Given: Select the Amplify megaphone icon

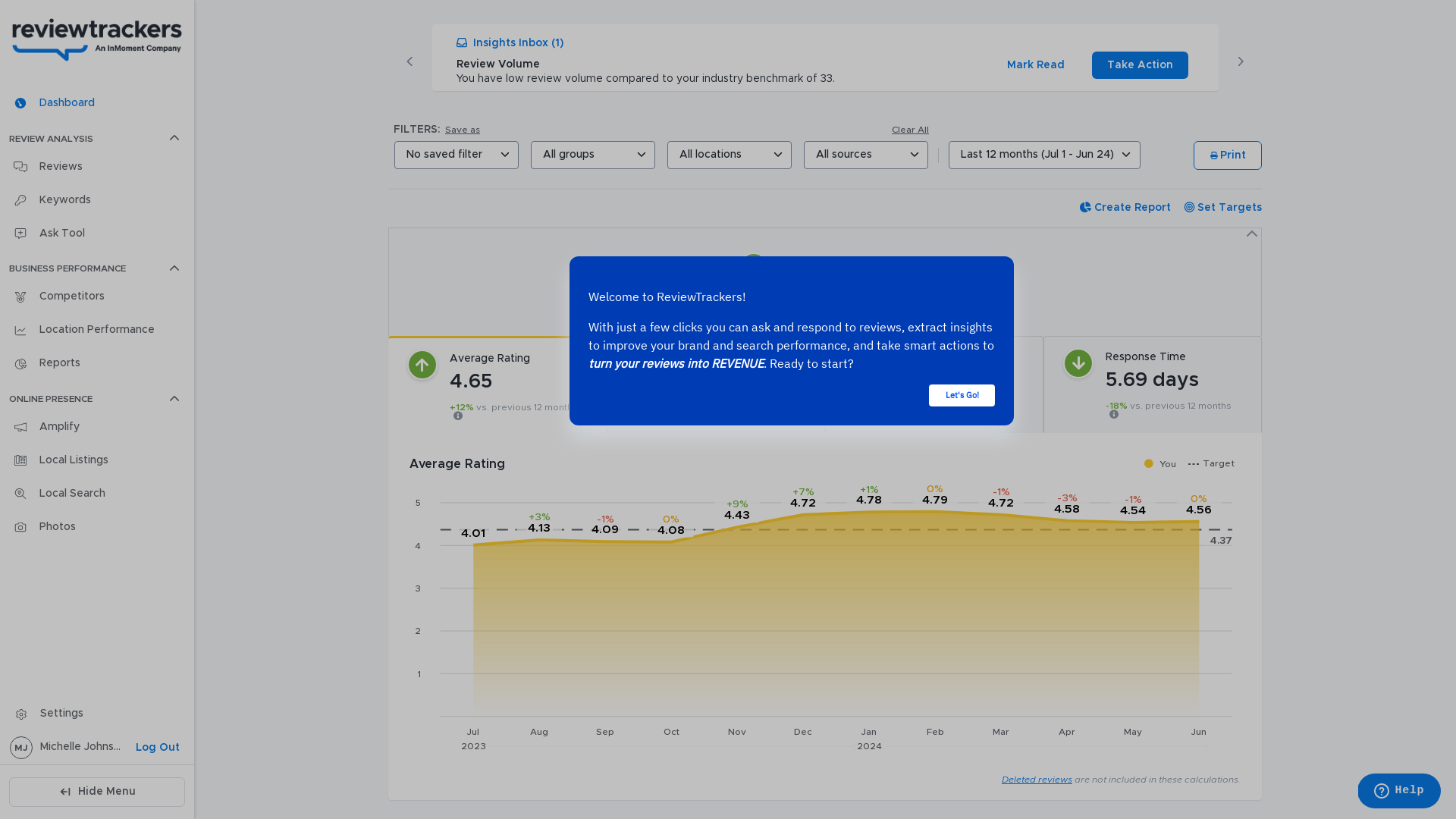Looking at the screenshot, I should pos(20,428).
